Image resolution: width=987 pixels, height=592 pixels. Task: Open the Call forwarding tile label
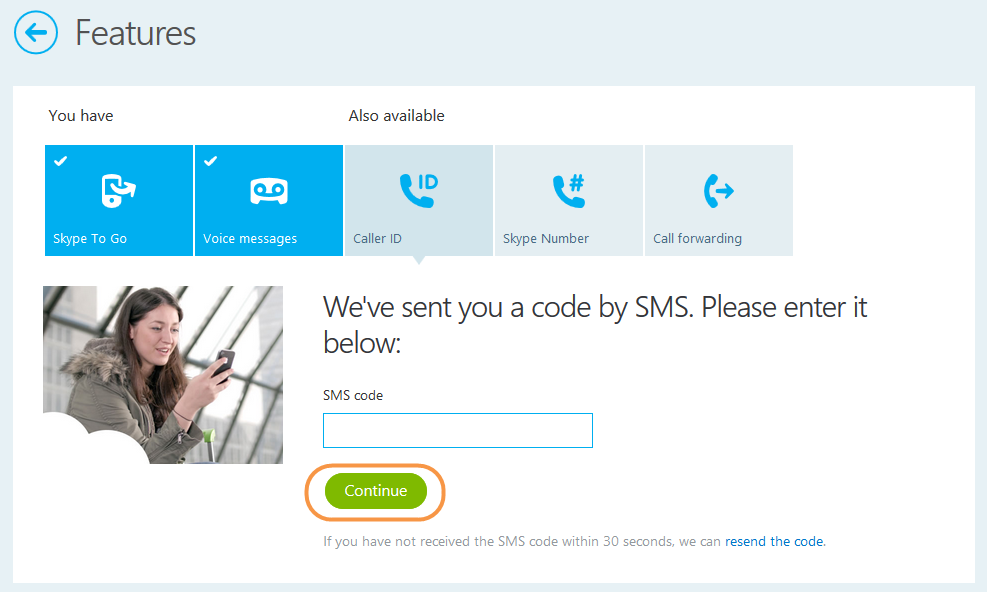click(x=697, y=239)
